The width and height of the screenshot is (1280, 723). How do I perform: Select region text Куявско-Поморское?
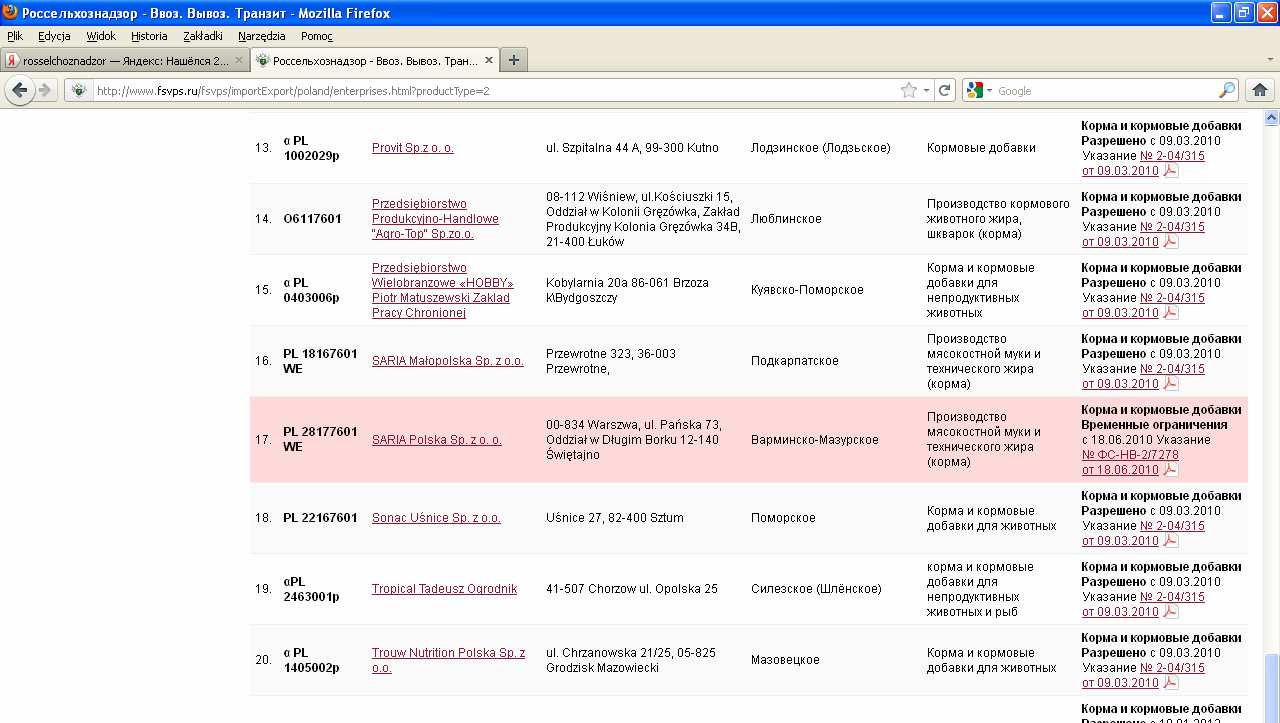807,290
